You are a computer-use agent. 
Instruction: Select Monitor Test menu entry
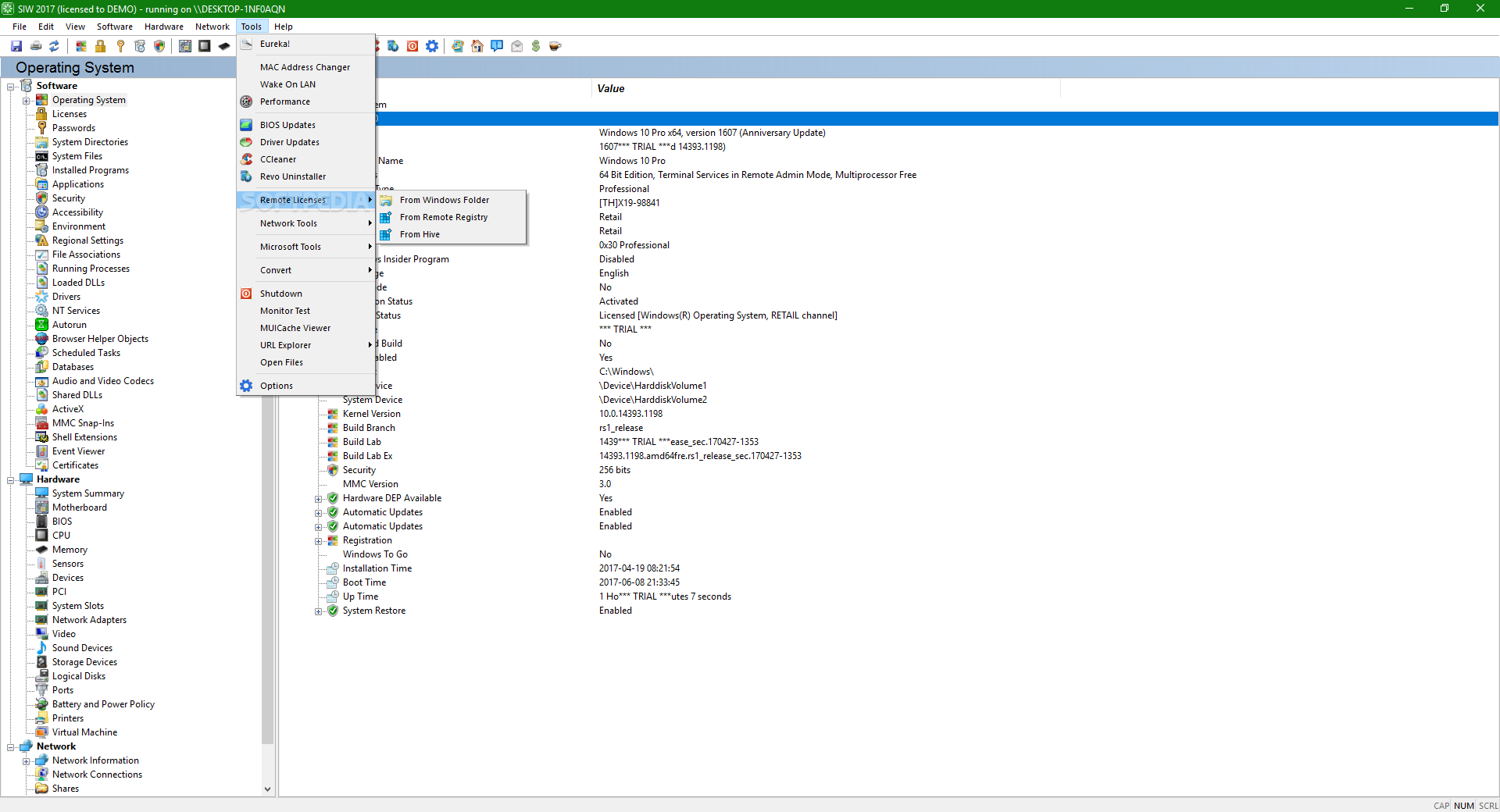coord(305,311)
